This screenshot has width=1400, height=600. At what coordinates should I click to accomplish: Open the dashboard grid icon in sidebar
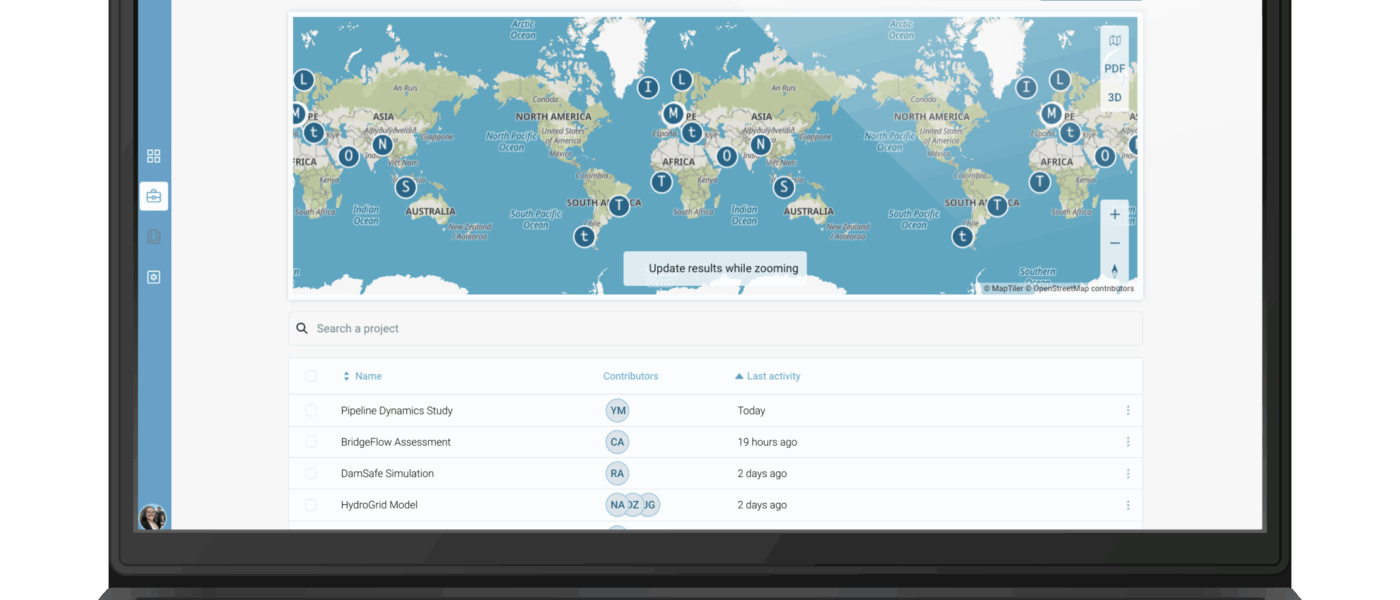[x=153, y=156]
